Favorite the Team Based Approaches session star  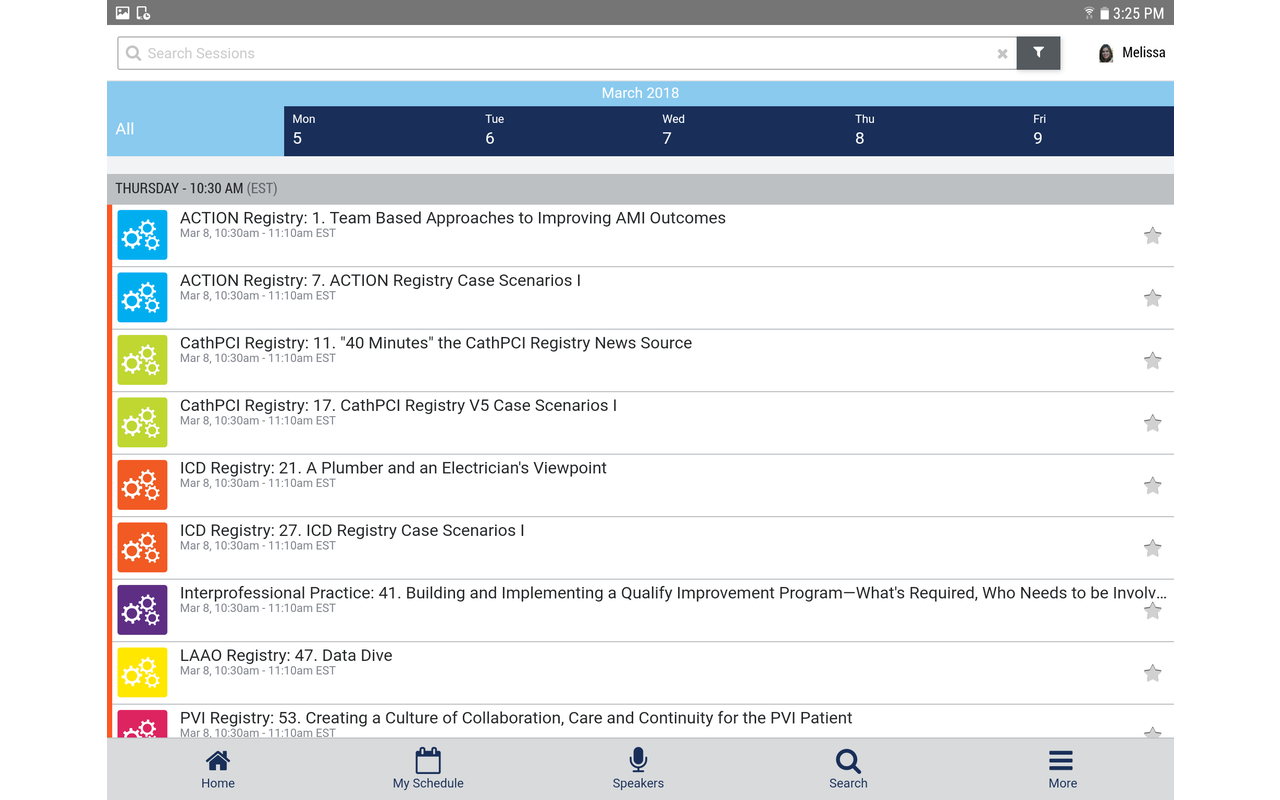tap(1152, 236)
